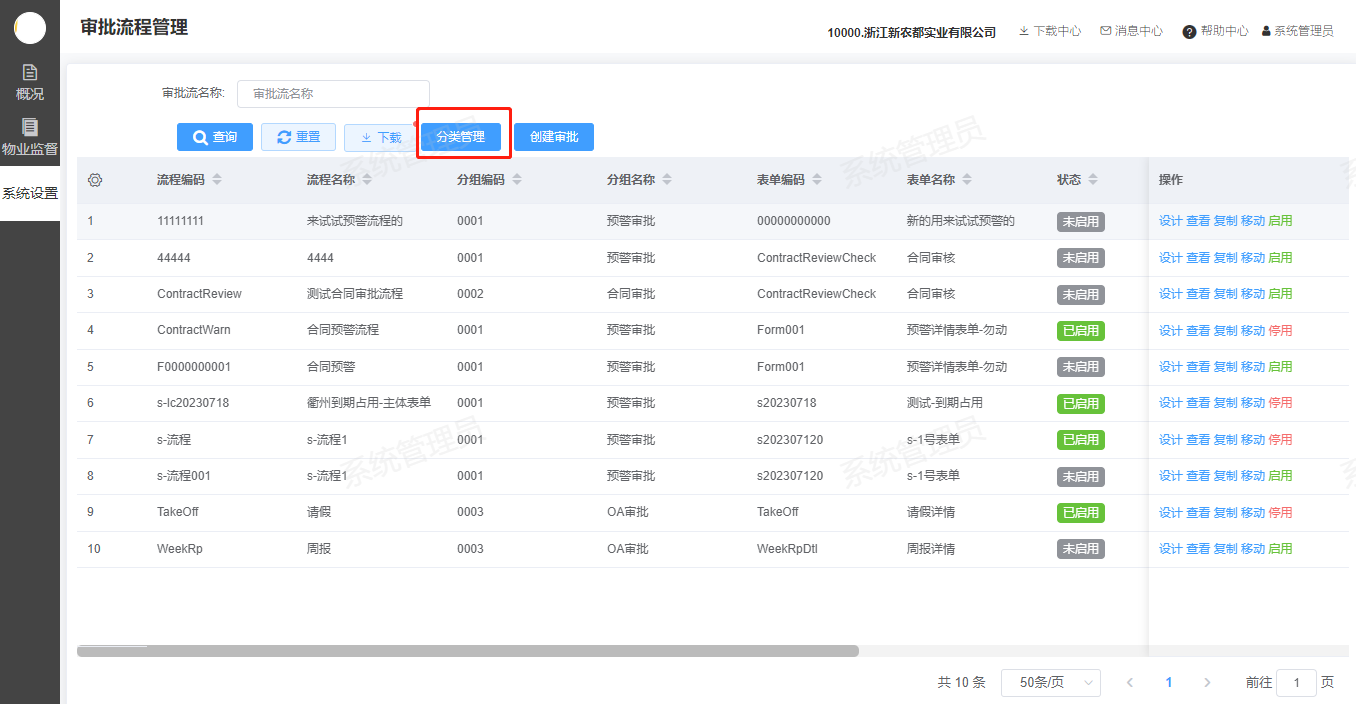Image resolution: width=1356 pixels, height=704 pixels.
Task: Sort by 流程编码 column sort arrows
Action: [217, 180]
